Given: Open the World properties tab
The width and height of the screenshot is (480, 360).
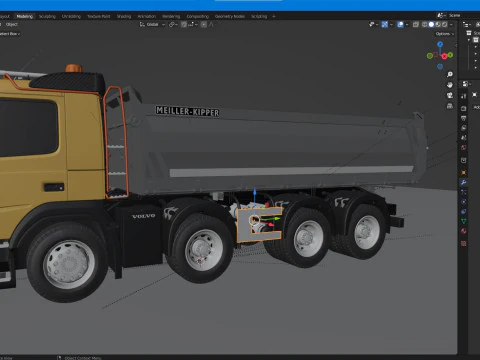Looking at the screenshot, I should [x=464, y=147].
